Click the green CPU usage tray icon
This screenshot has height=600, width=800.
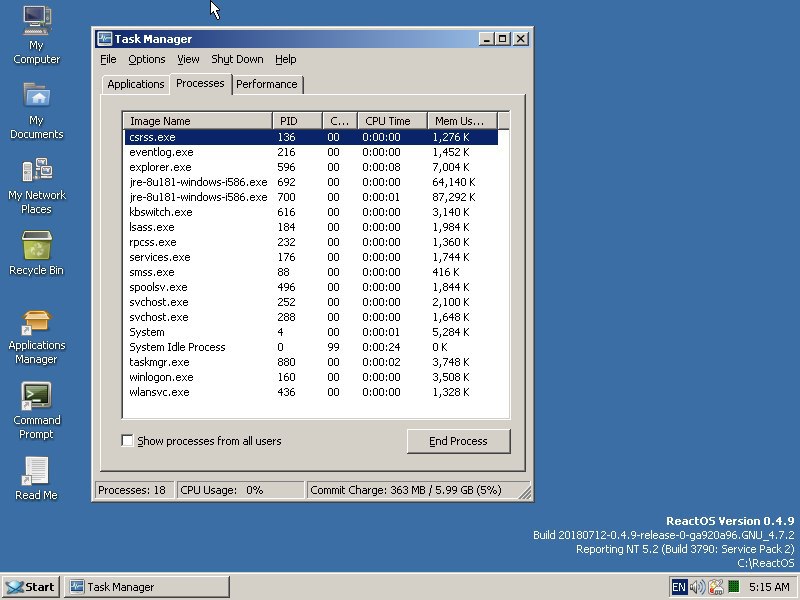click(734, 587)
